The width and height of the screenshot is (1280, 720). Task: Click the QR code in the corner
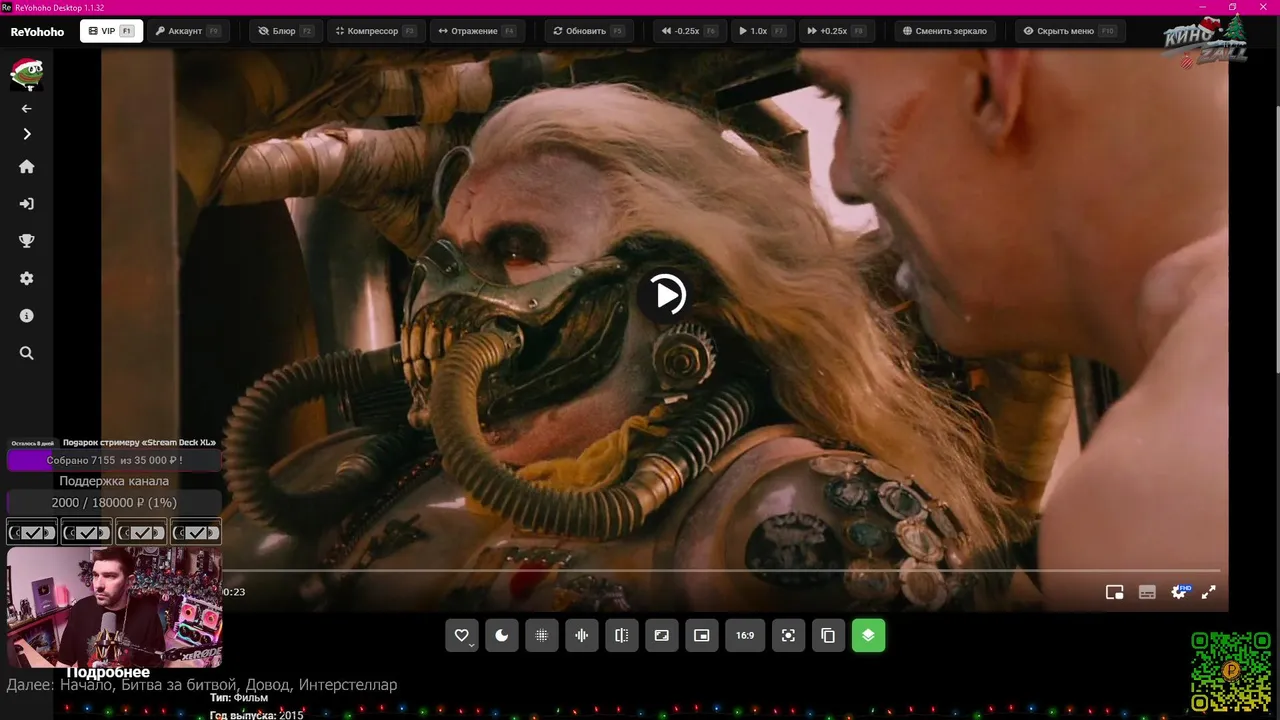1231,672
